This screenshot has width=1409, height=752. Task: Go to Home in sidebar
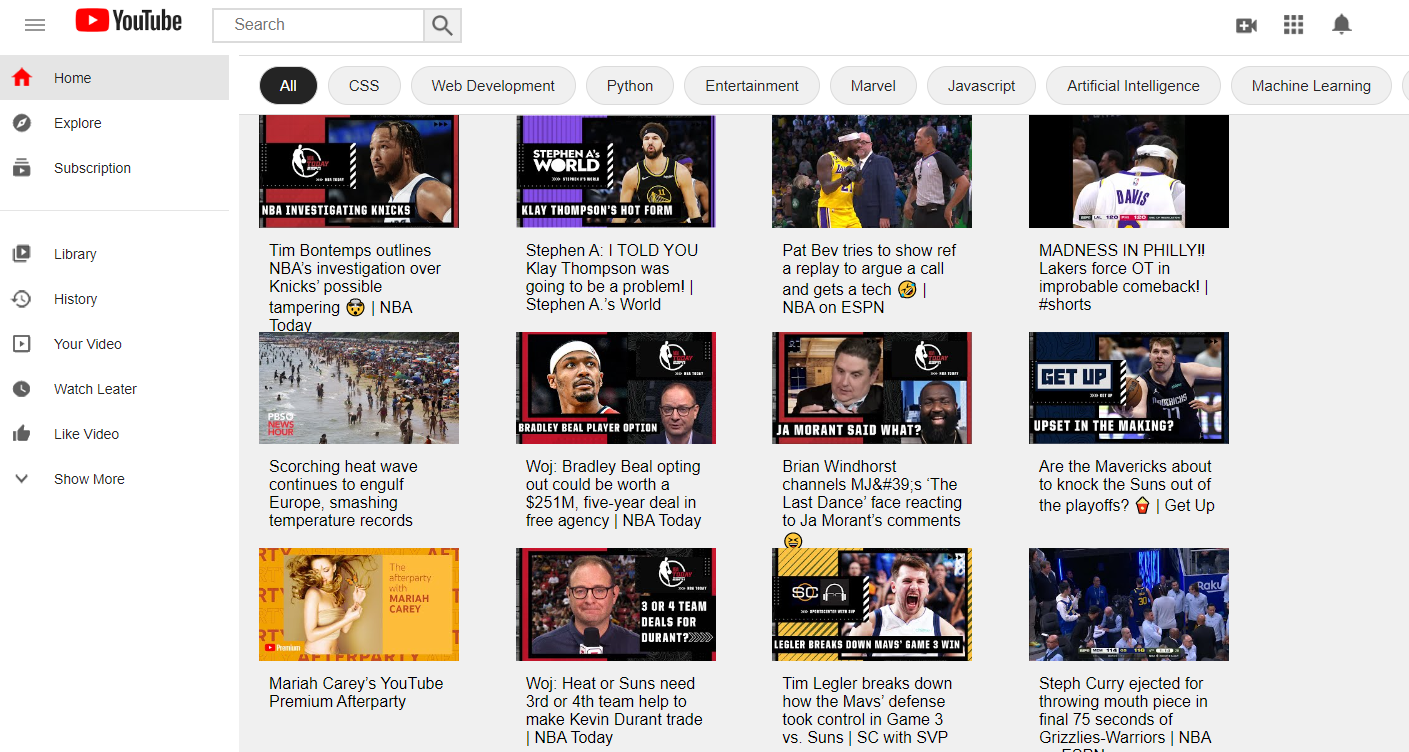point(114,78)
